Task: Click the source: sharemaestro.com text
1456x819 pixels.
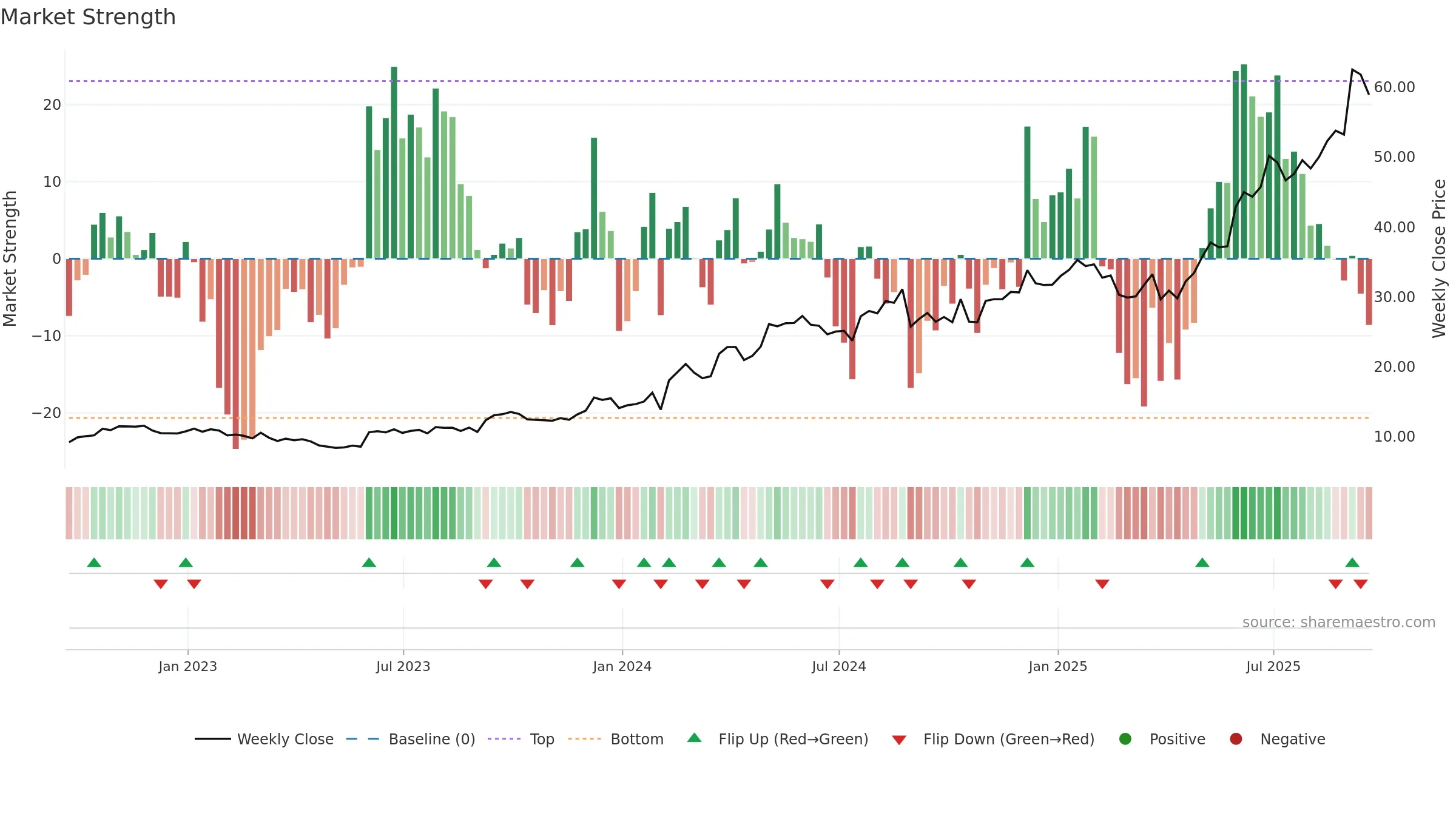Action: [1339, 622]
